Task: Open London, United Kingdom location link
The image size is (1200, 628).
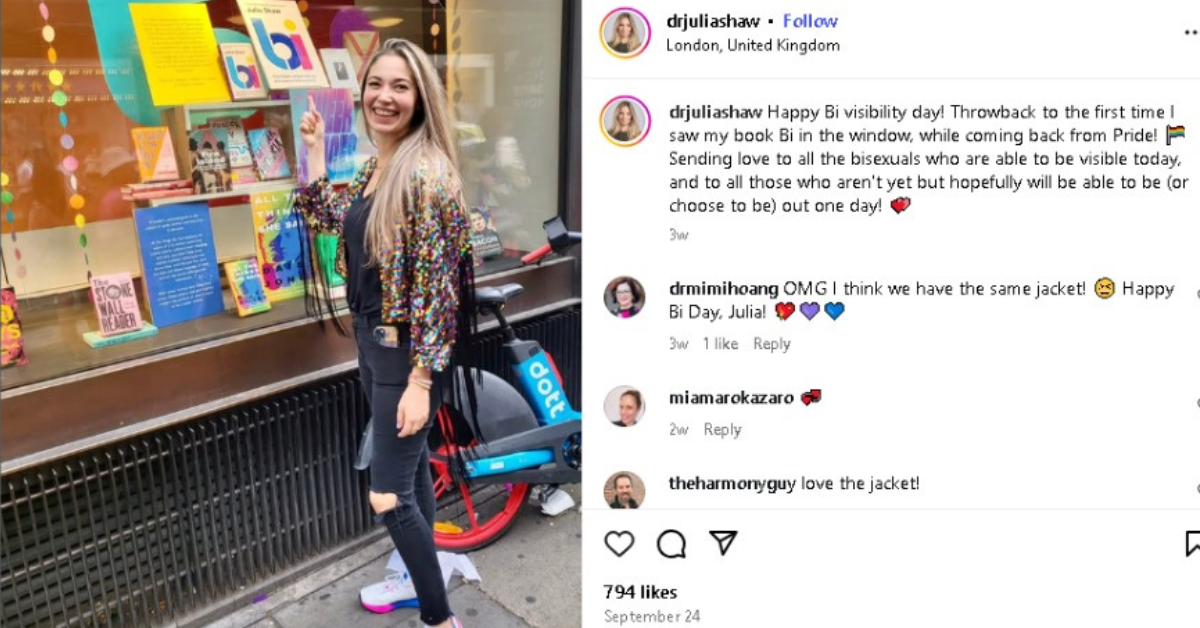Action: tap(753, 45)
